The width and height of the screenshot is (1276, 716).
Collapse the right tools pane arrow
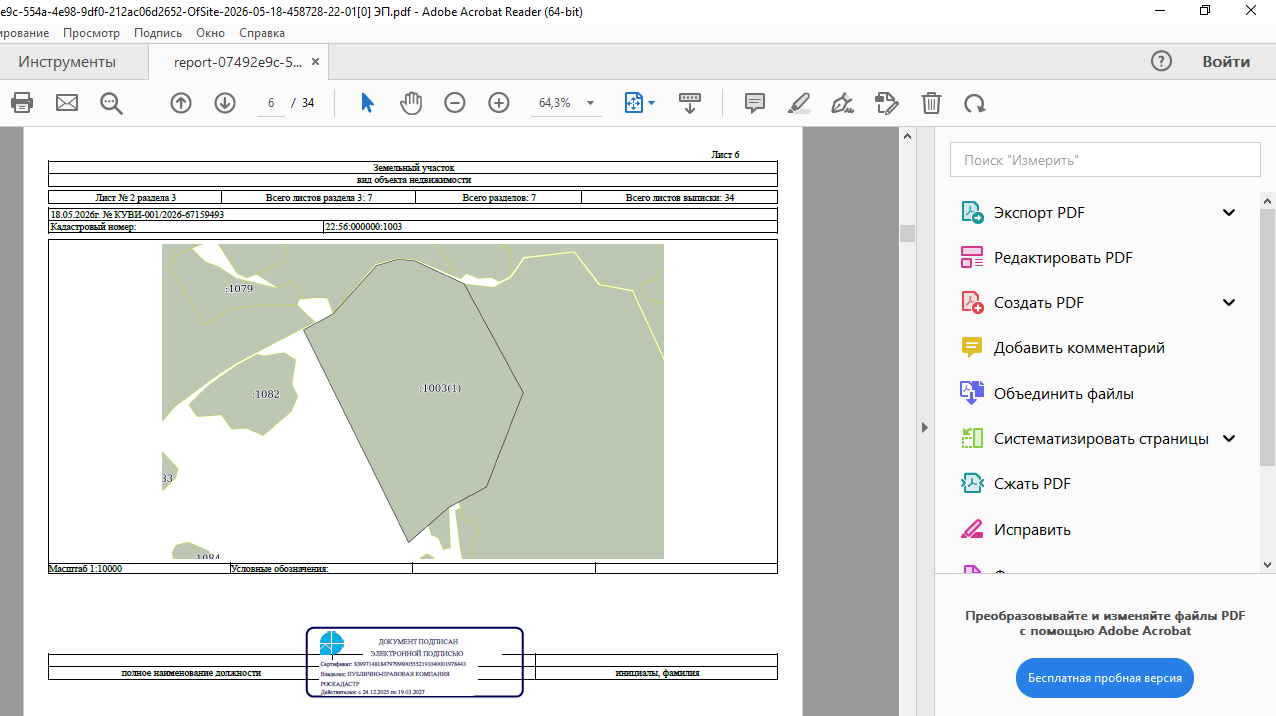point(925,427)
